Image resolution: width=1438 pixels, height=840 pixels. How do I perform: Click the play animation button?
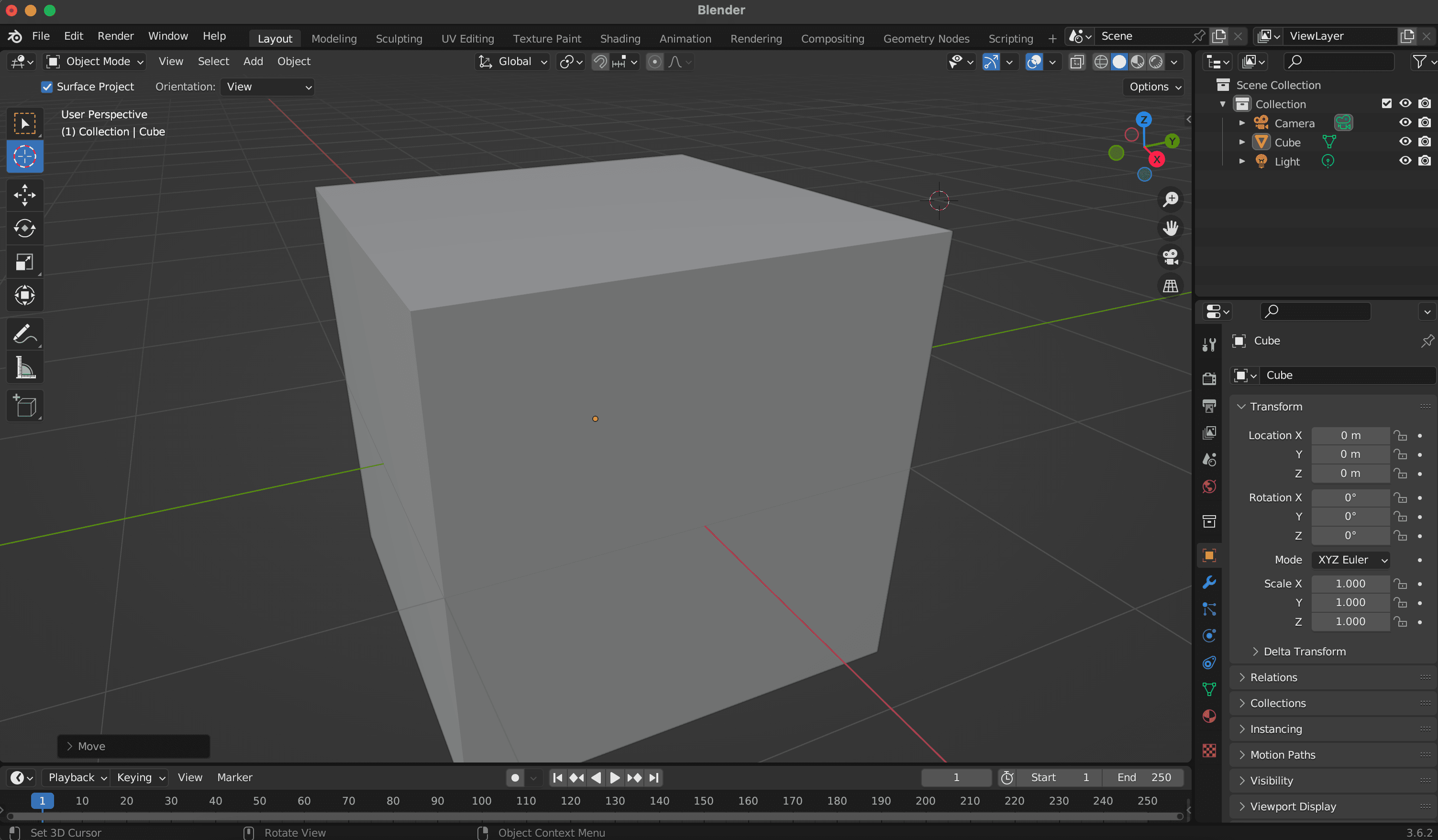click(614, 777)
